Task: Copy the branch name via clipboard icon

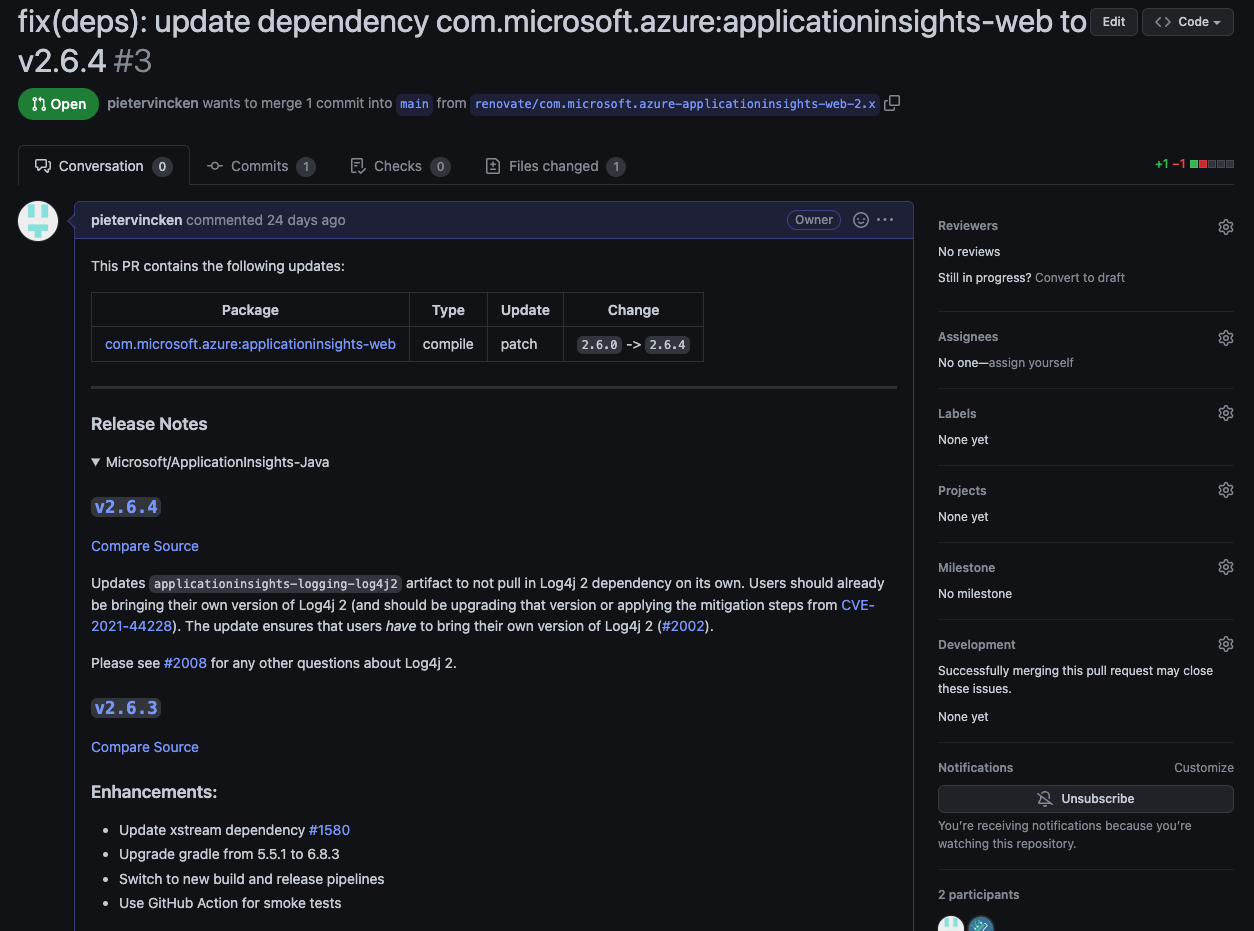Action: tap(892, 103)
